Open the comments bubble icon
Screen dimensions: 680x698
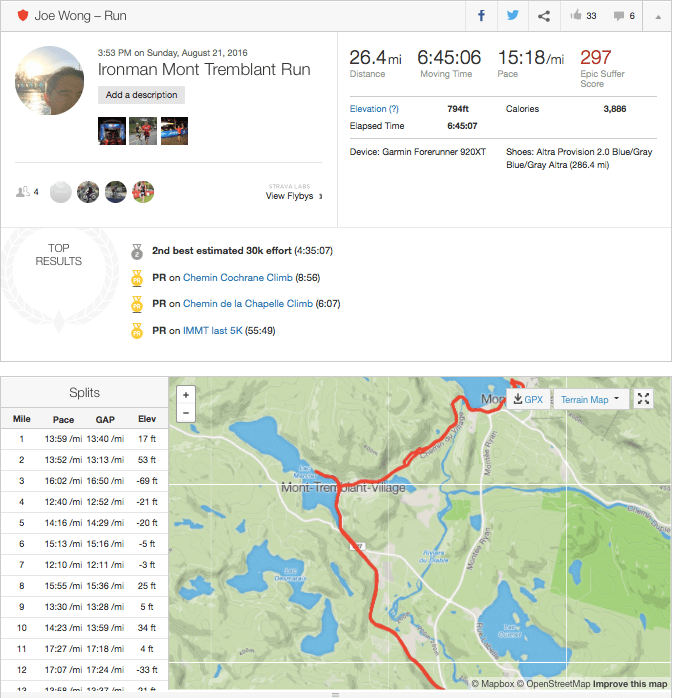(624, 16)
